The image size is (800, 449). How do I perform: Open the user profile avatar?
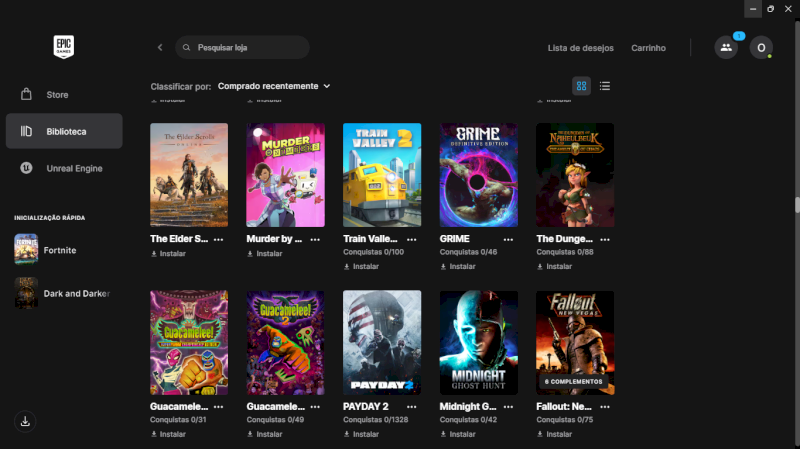click(761, 47)
